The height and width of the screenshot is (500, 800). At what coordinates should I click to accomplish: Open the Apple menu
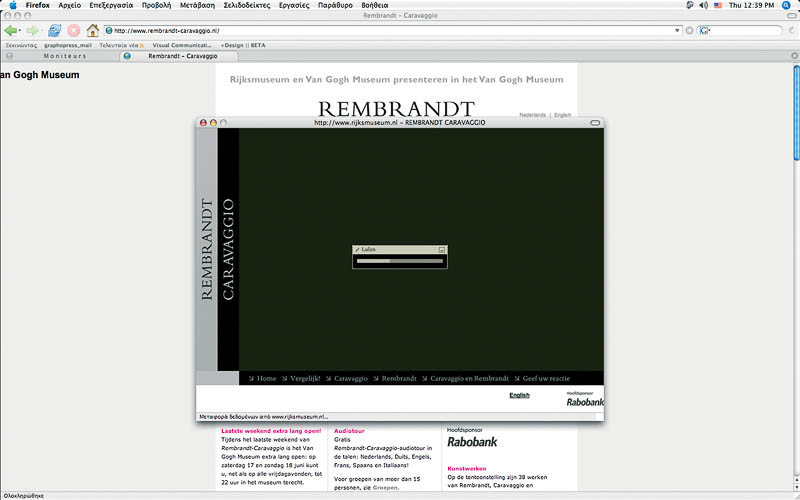13,5
